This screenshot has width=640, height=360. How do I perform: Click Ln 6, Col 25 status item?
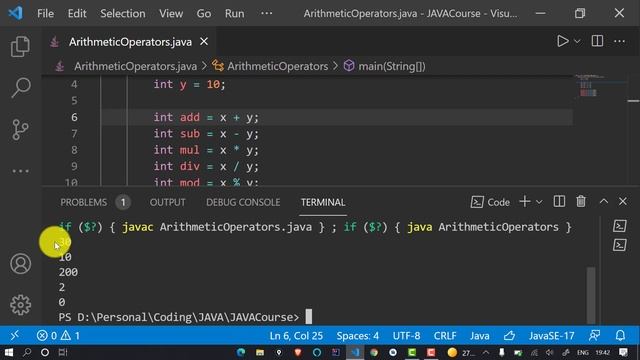pyautogui.click(x=296, y=336)
